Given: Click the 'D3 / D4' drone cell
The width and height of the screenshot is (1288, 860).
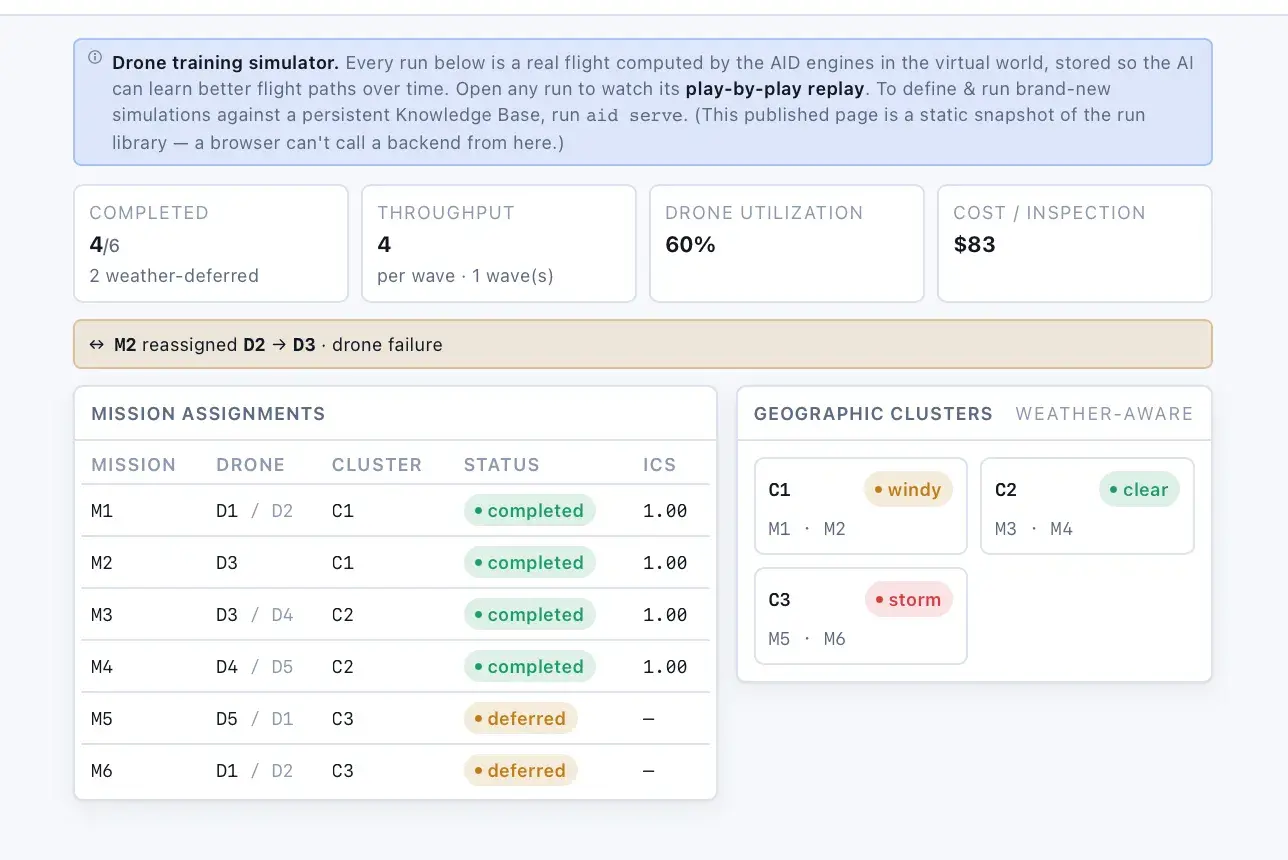Looking at the screenshot, I should click(x=255, y=615).
